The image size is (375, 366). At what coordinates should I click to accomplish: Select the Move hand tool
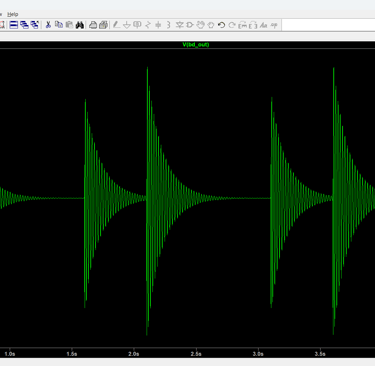tap(200, 25)
